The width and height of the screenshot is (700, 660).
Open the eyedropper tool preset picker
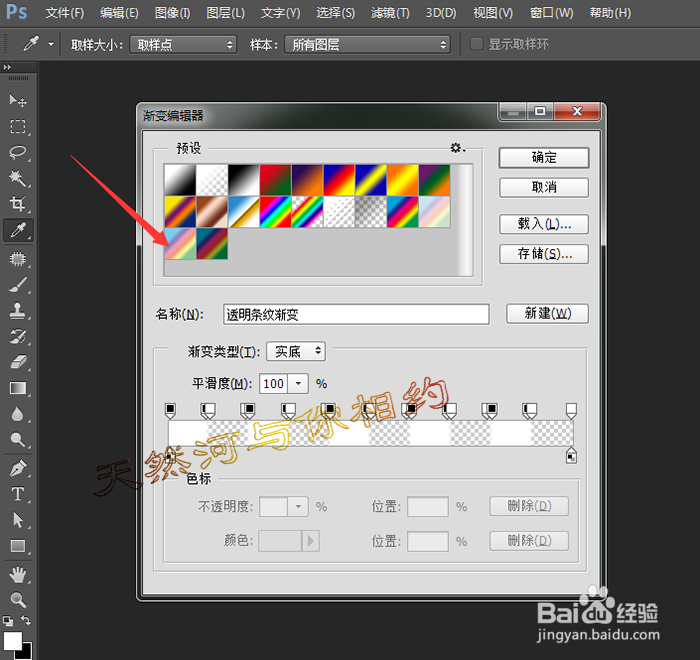coord(50,44)
